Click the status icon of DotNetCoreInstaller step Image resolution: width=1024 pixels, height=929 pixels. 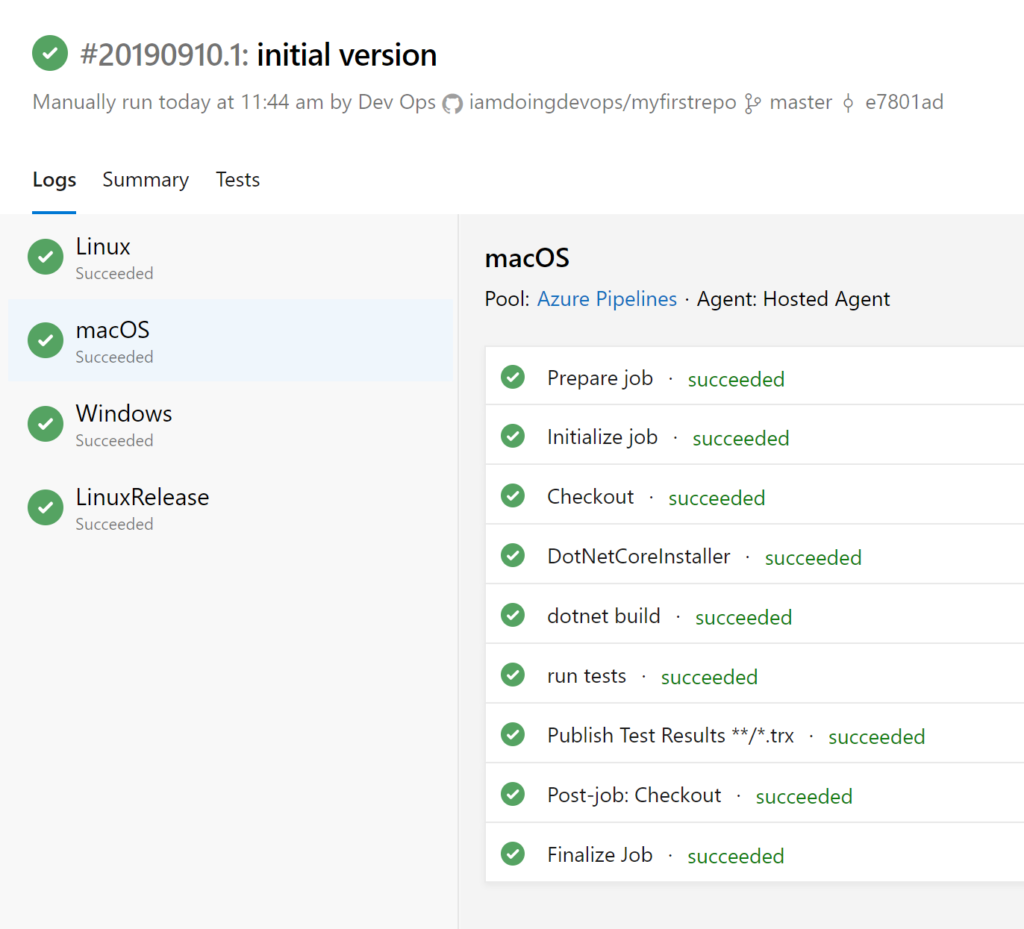click(513, 555)
